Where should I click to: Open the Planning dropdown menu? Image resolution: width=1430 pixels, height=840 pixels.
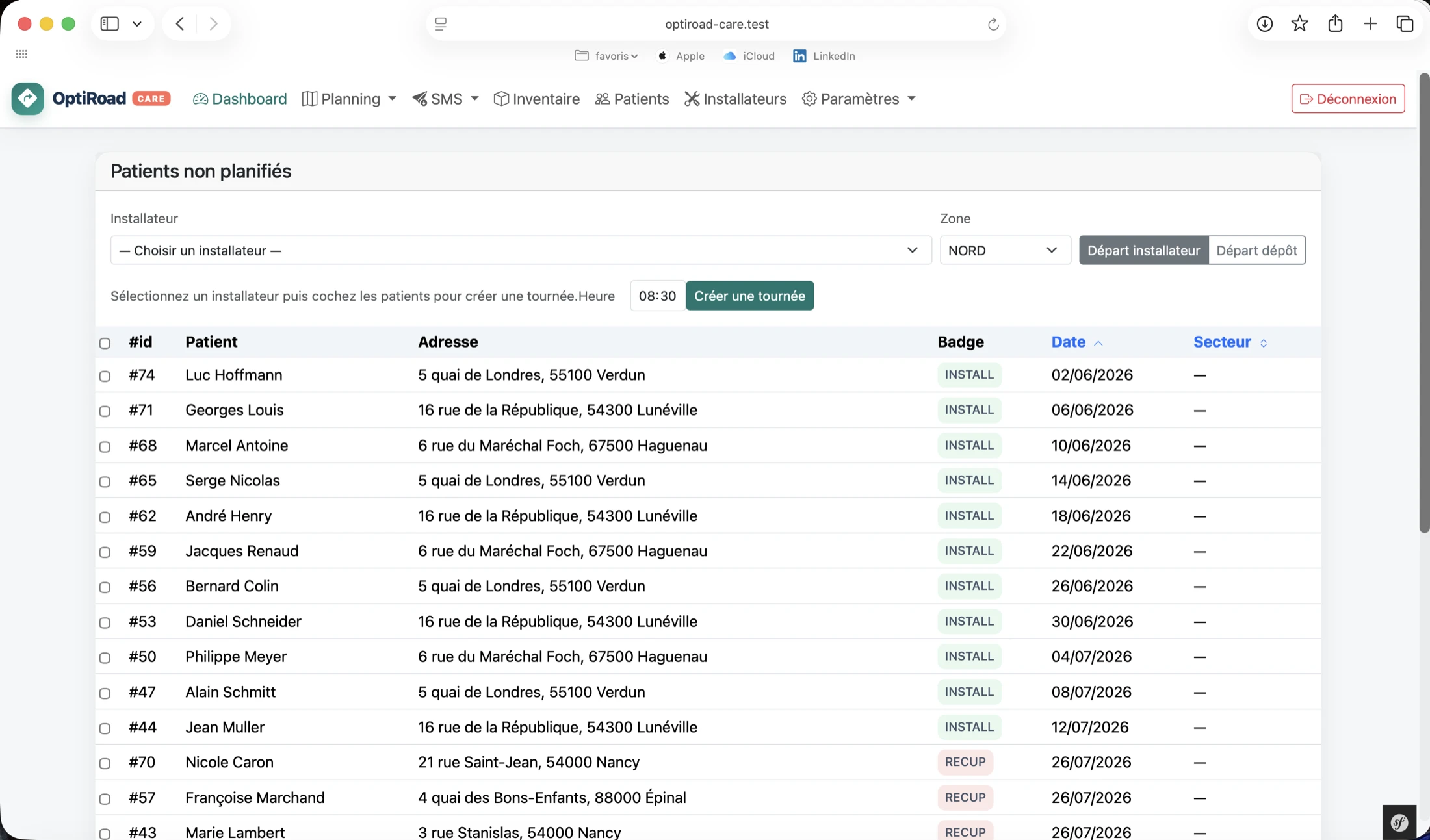pyautogui.click(x=349, y=99)
